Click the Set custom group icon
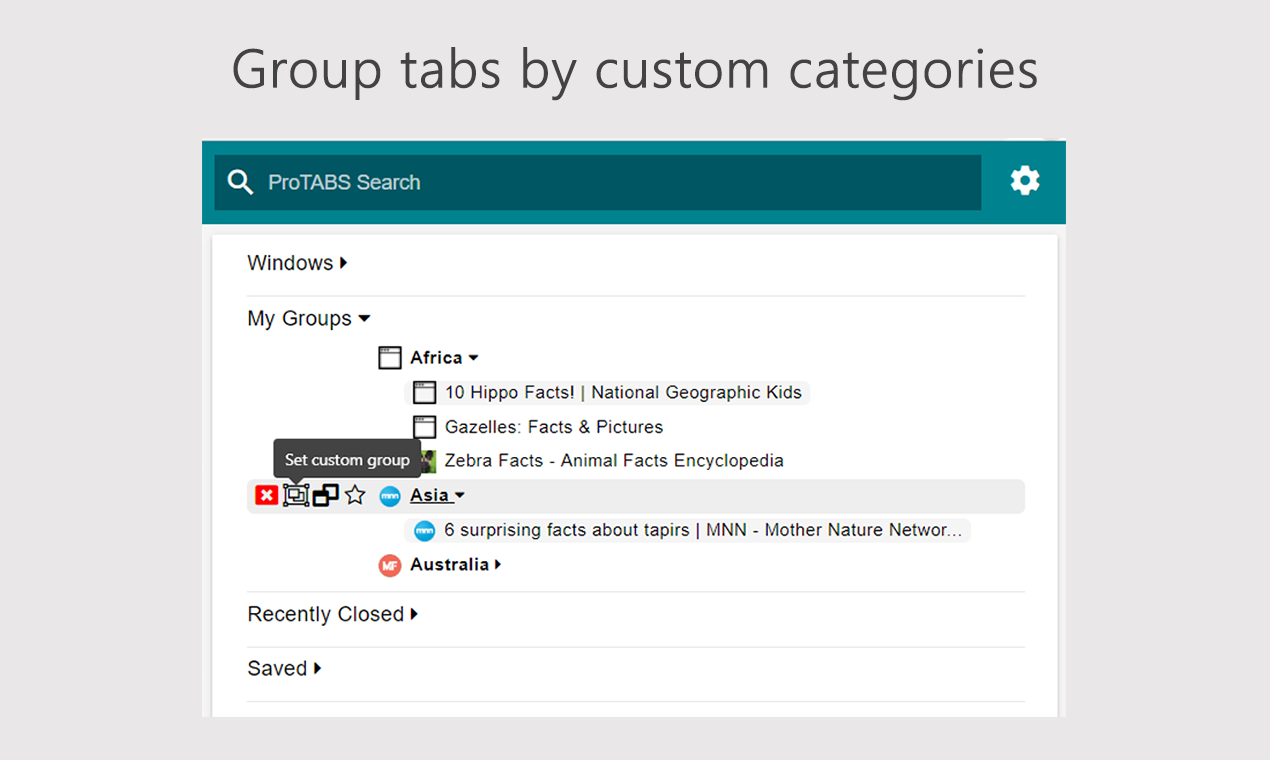 coord(296,495)
